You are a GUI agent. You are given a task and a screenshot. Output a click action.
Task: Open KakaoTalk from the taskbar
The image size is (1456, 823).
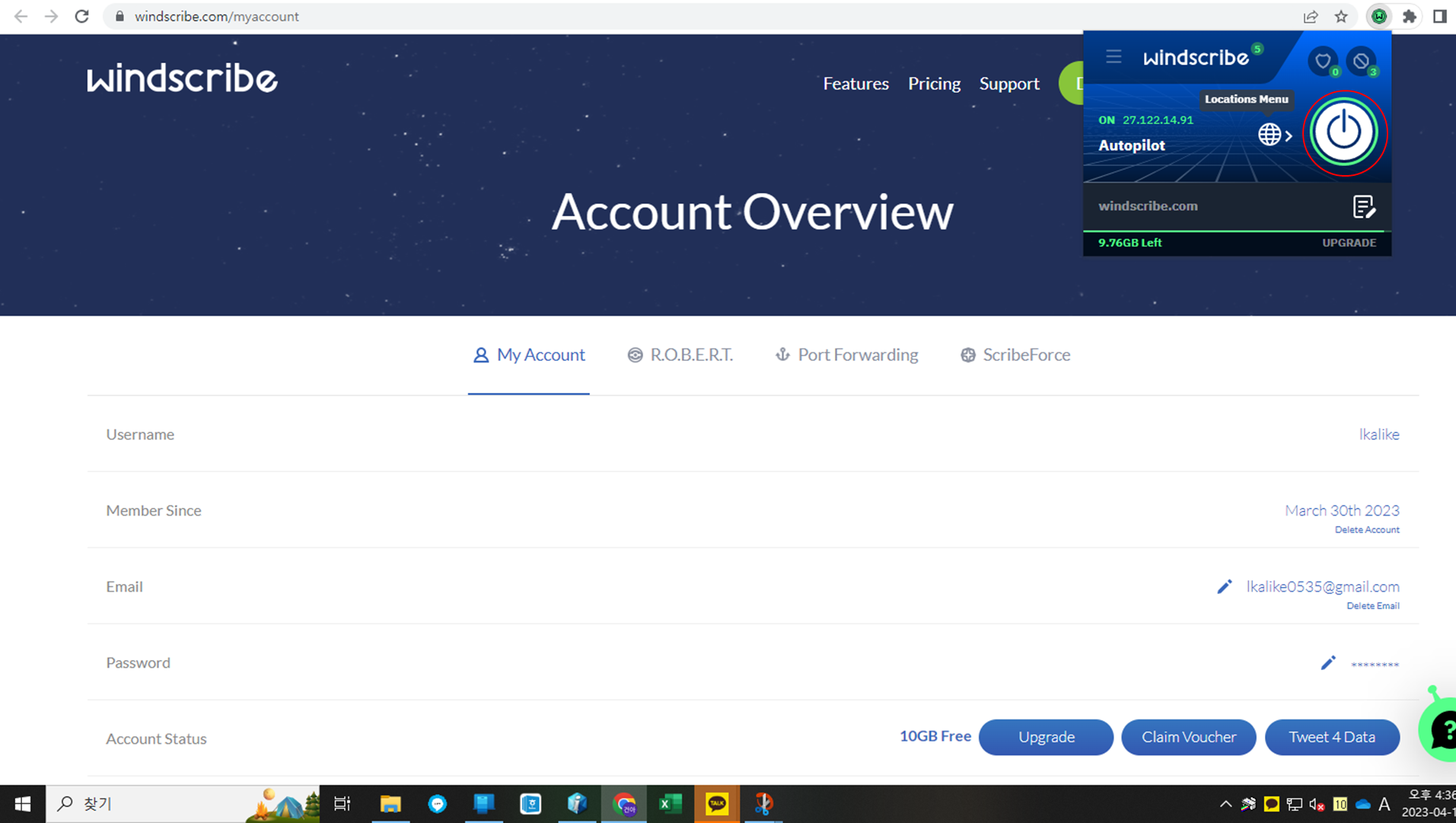[x=716, y=804]
